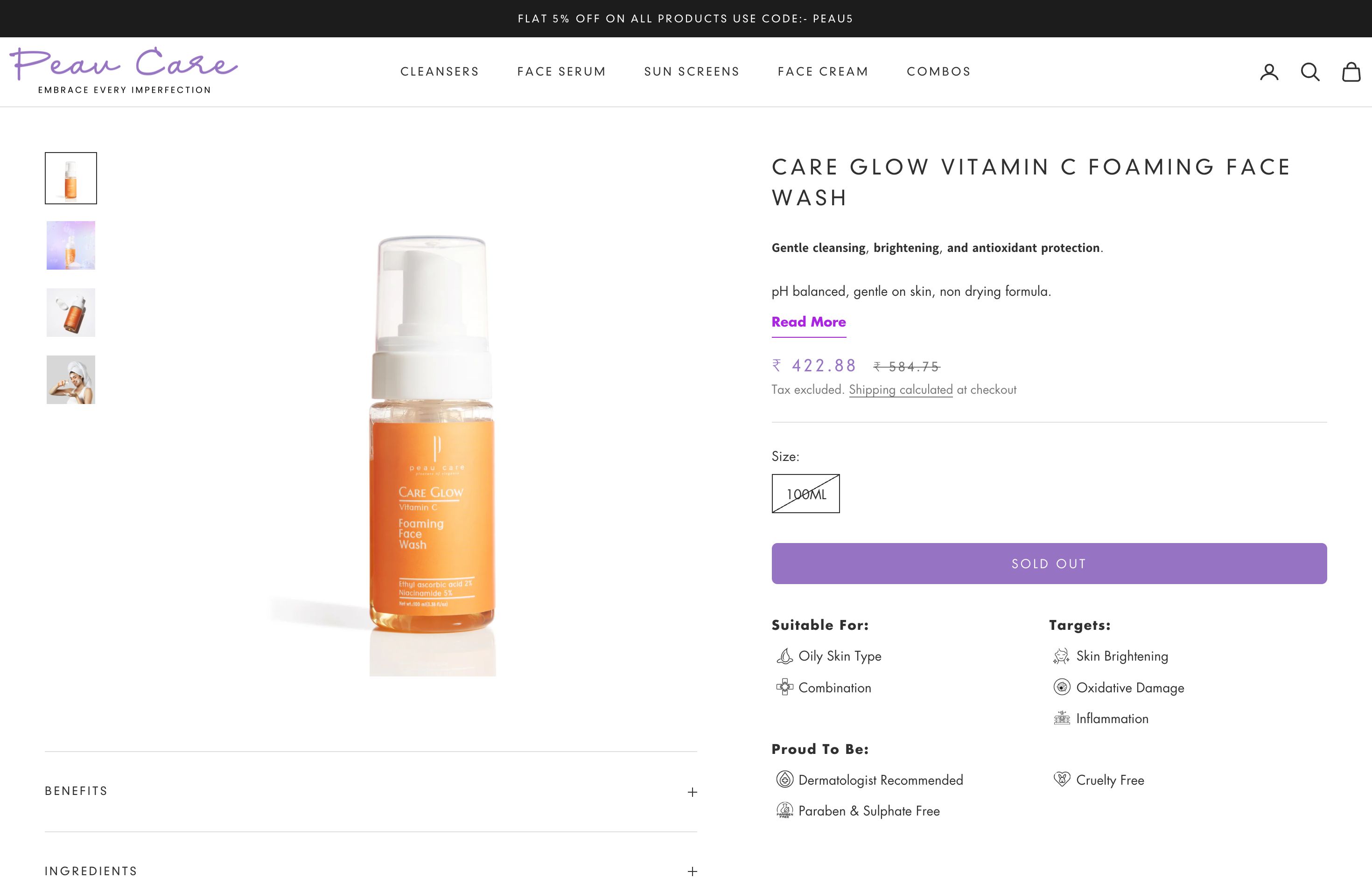Click the search icon
The width and height of the screenshot is (1372, 892).
(x=1310, y=71)
